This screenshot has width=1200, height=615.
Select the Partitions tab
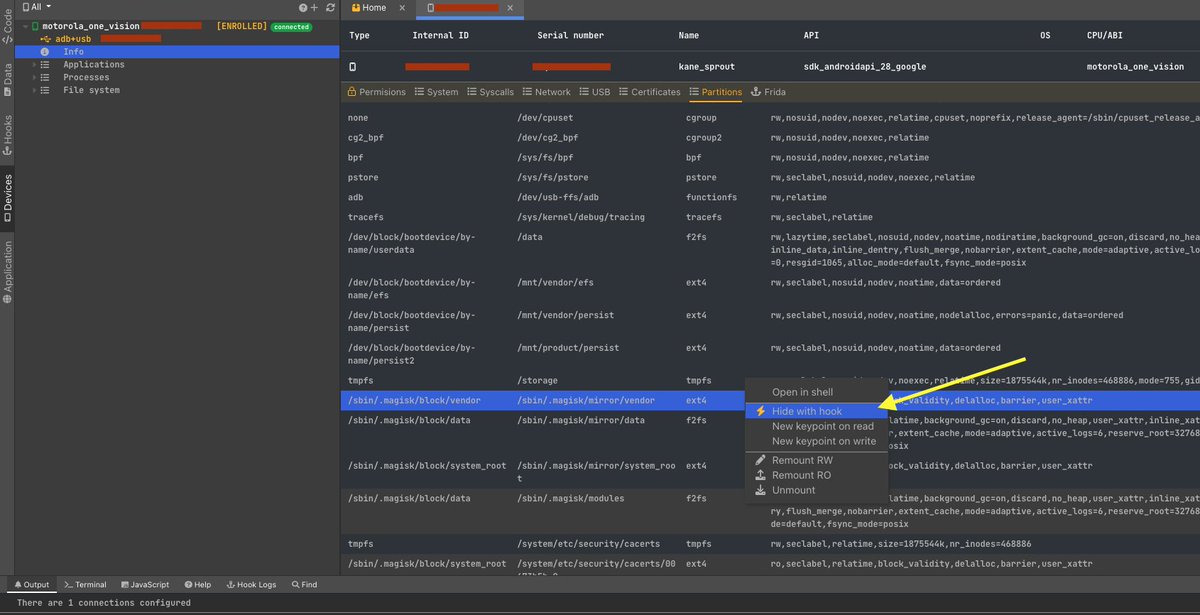pos(716,91)
